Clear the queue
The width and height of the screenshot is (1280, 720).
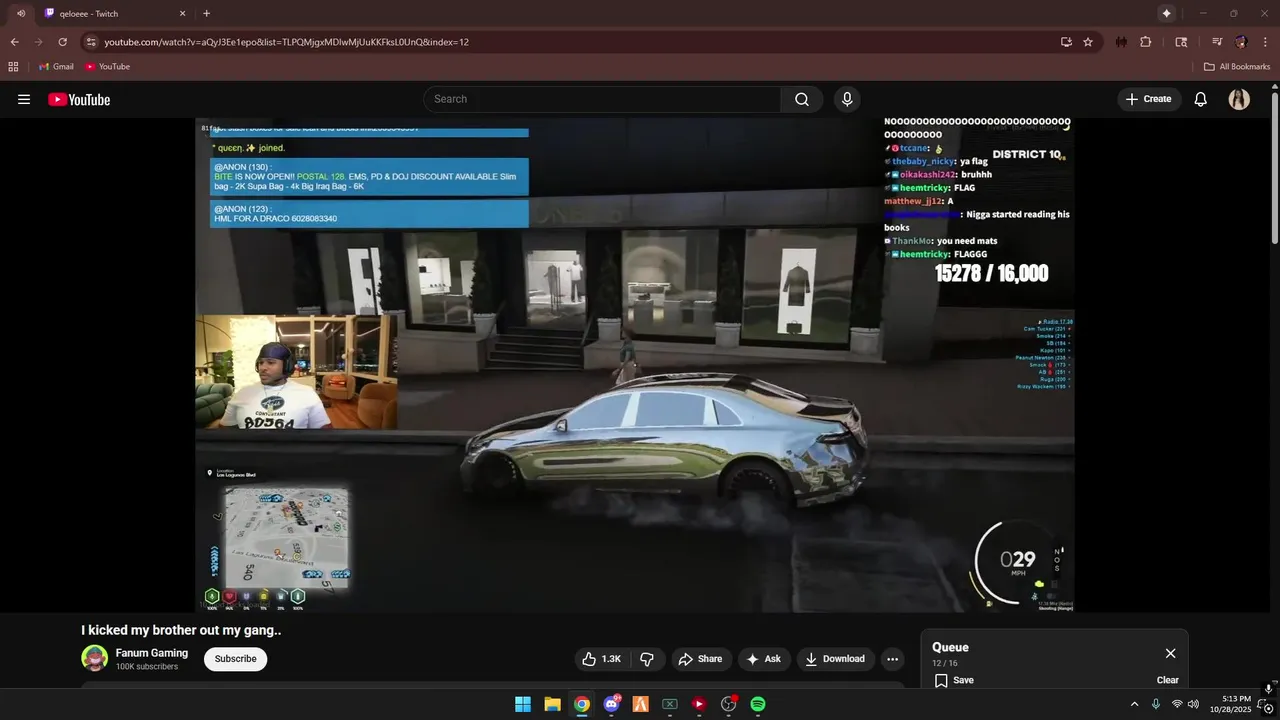coord(1168,680)
